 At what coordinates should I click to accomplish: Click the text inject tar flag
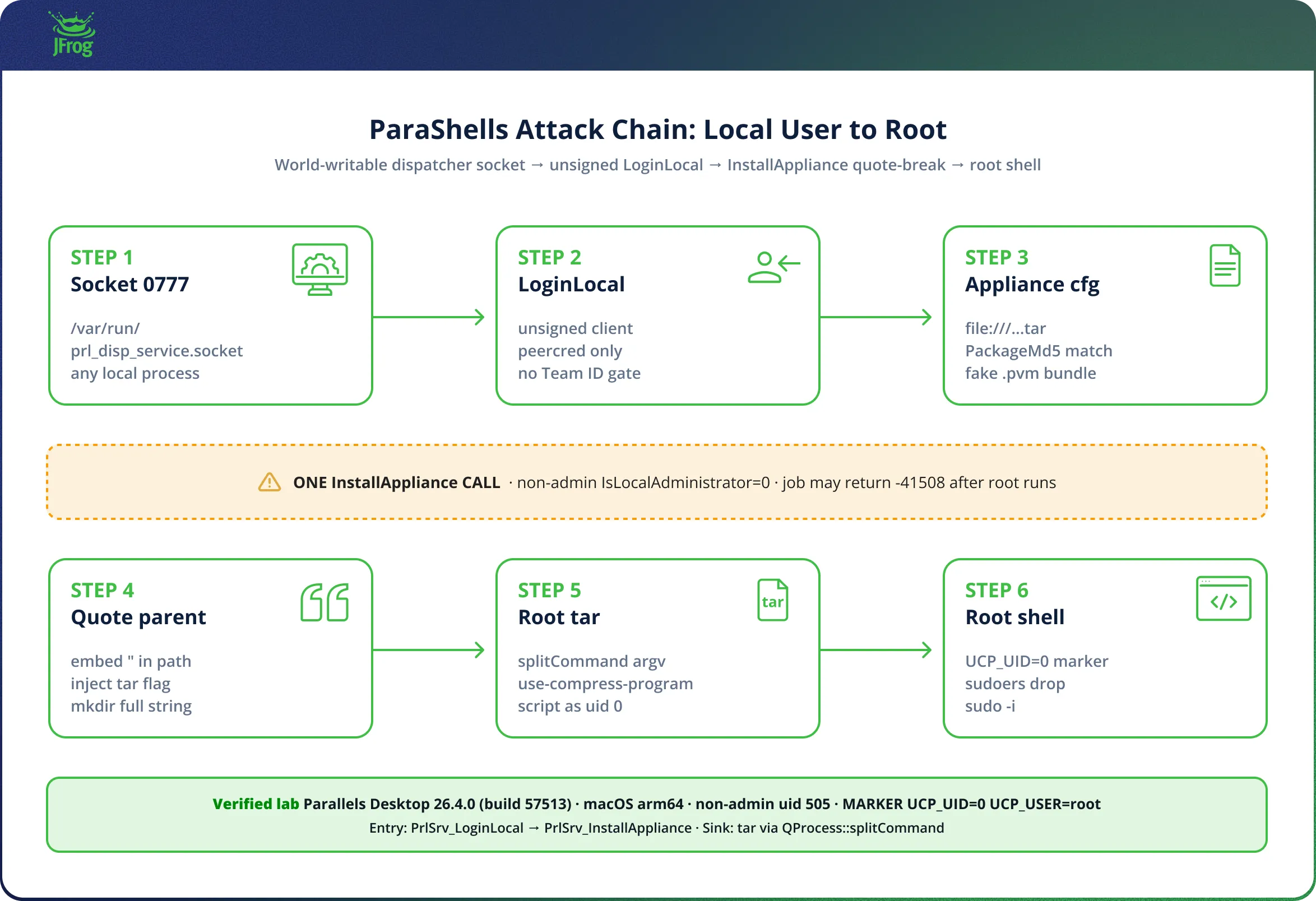coord(121,684)
